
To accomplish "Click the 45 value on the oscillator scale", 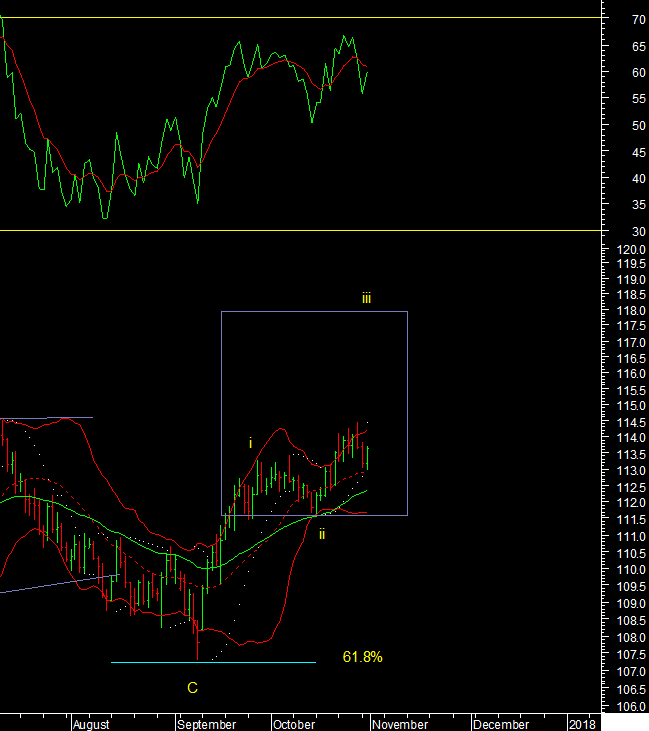I will pyautogui.click(x=638, y=152).
